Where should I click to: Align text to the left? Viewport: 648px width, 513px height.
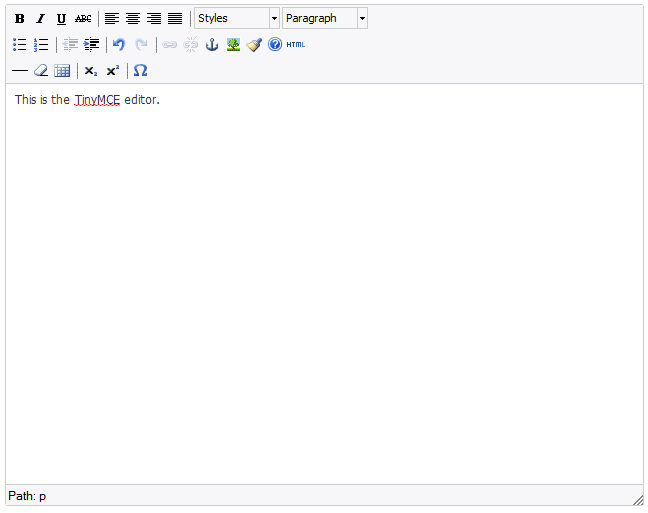112,19
